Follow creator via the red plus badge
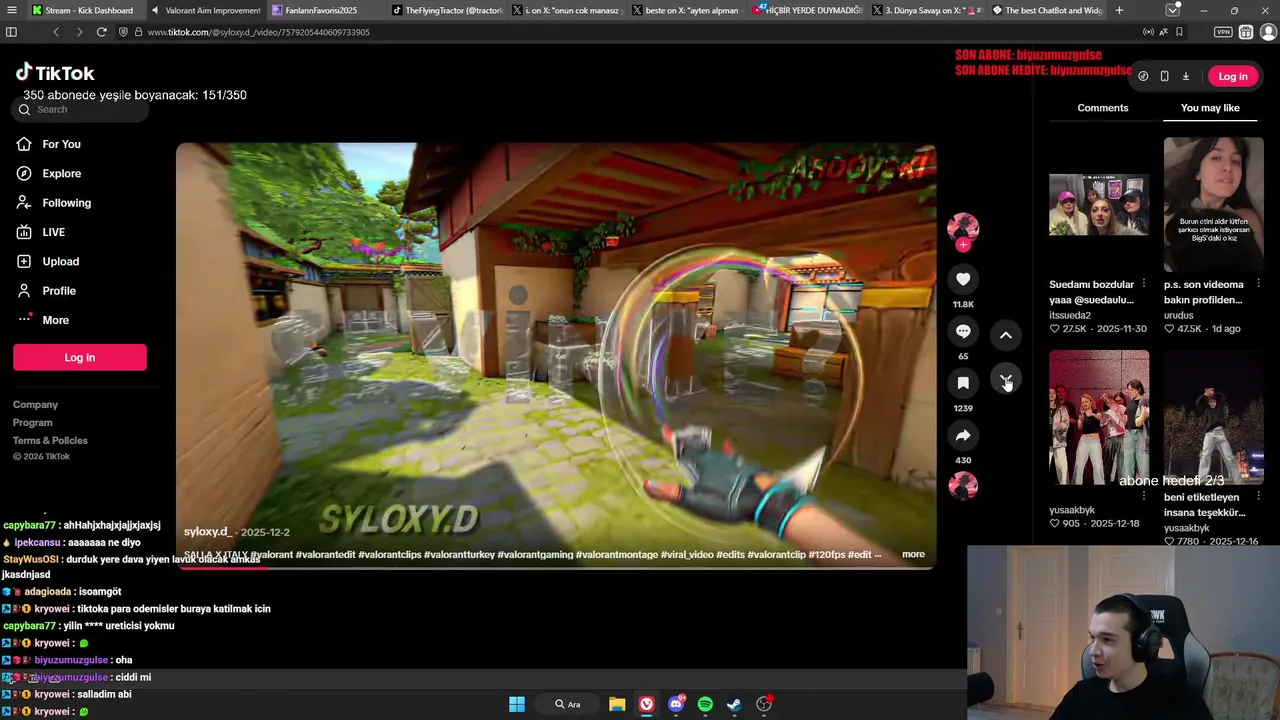The image size is (1280, 720). [x=963, y=245]
